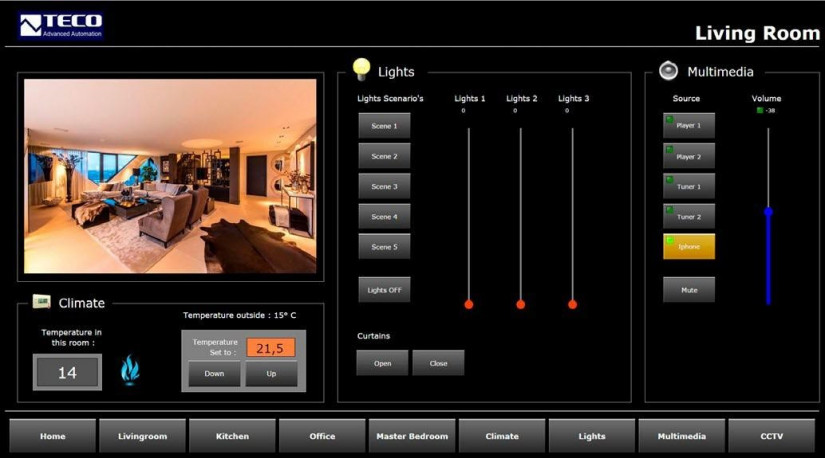Click the living room photo preview
Image resolution: width=825 pixels, height=458 pixels.
click(170, 176)
